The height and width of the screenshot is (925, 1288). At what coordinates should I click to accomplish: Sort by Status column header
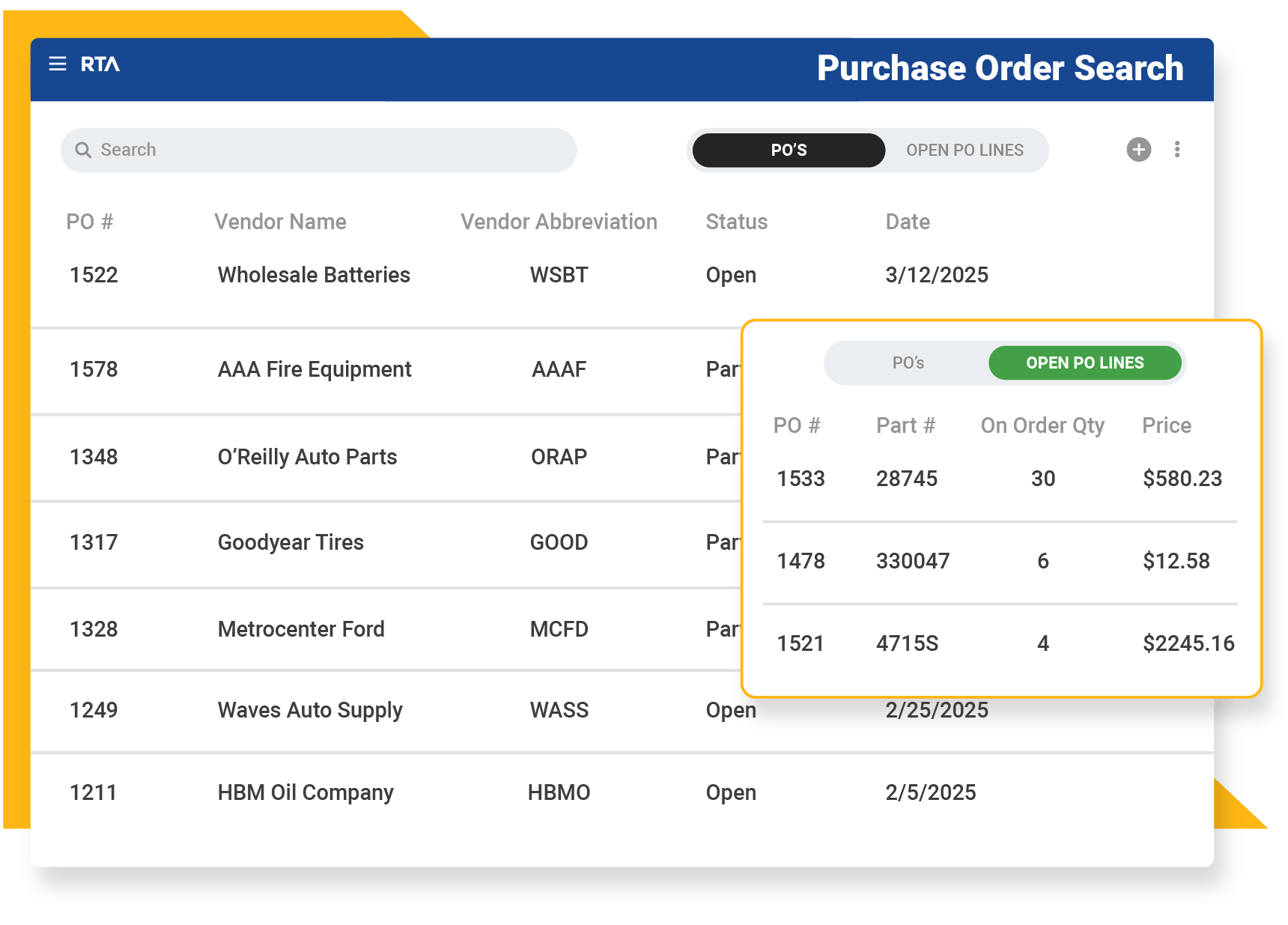click(x=737, y=222)
